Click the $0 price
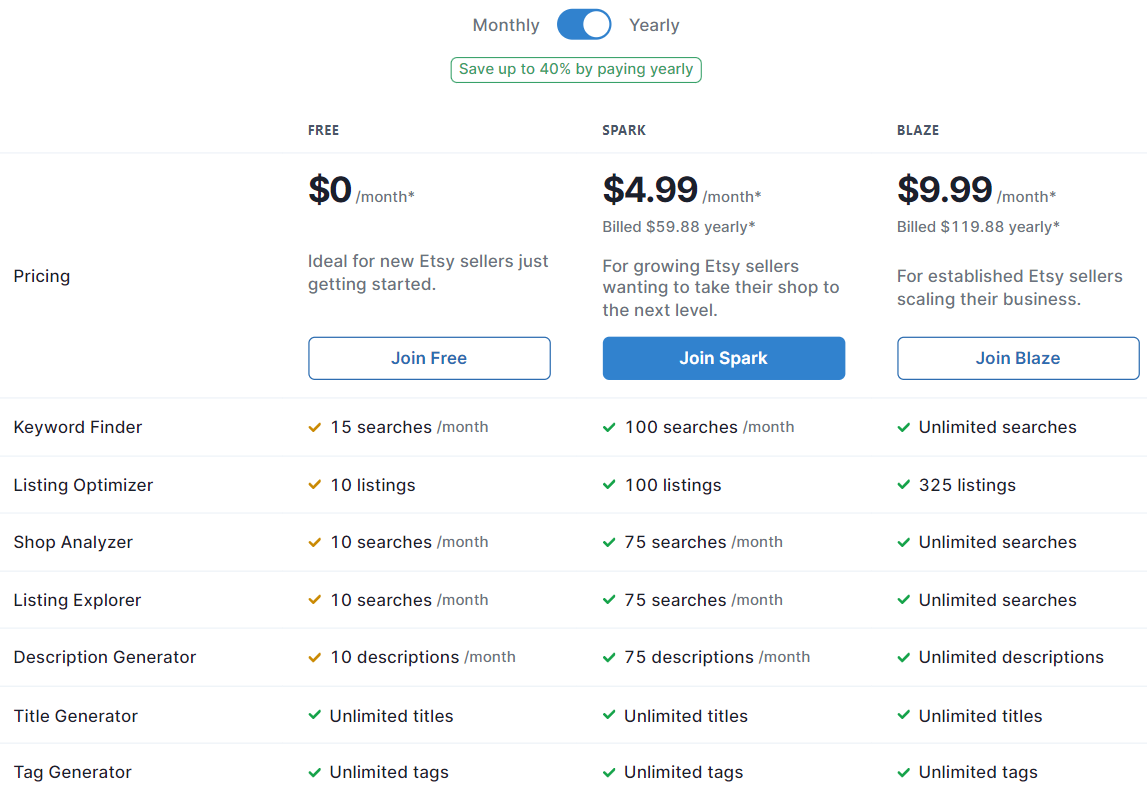 pyautogui.click(x=330, y=190)
